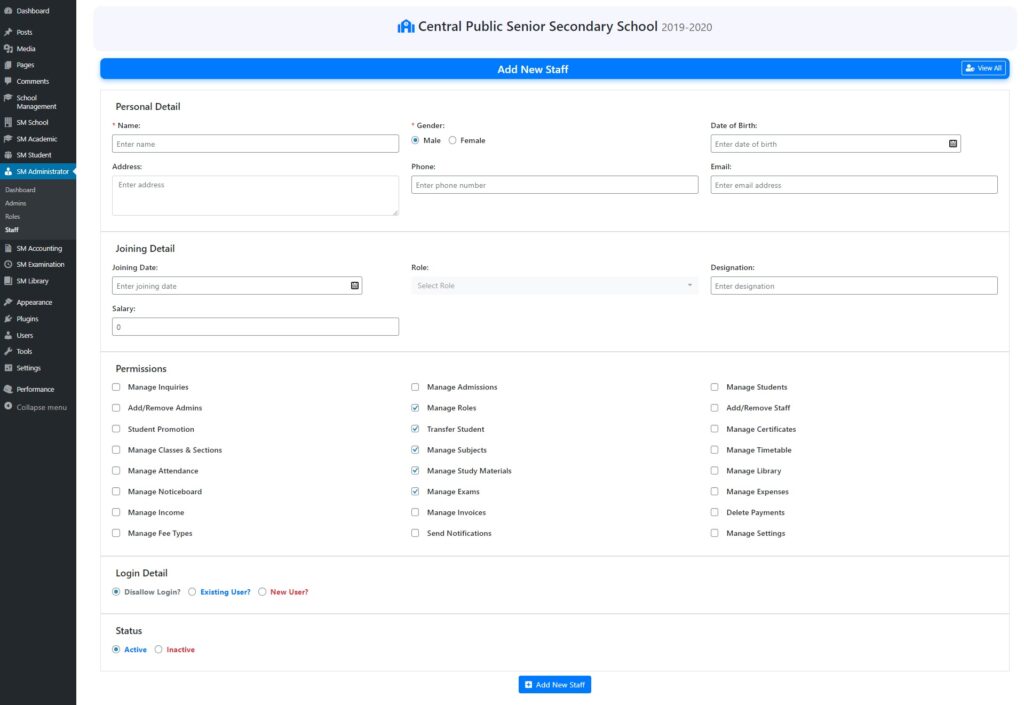Click the Dashboard icon in sidebar

(8, 11)
